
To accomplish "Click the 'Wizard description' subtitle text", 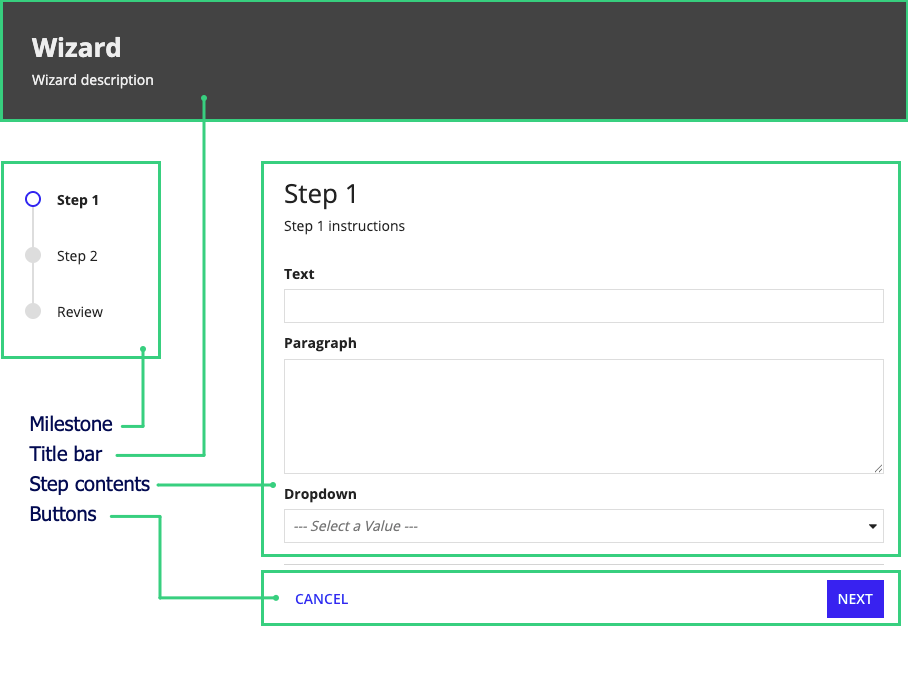I will coord(93,80).
